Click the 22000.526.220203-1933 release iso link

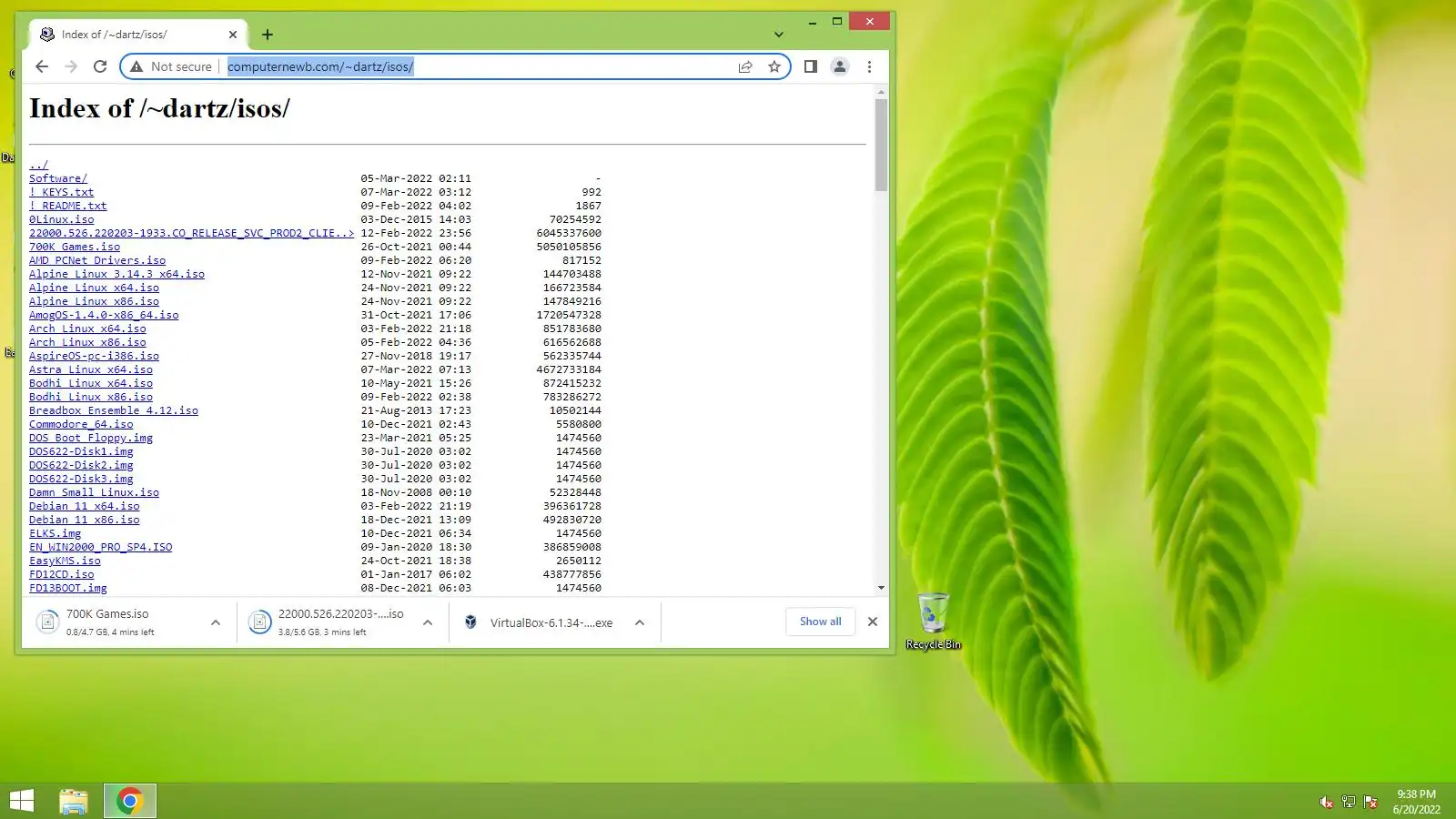pos(191,233)
